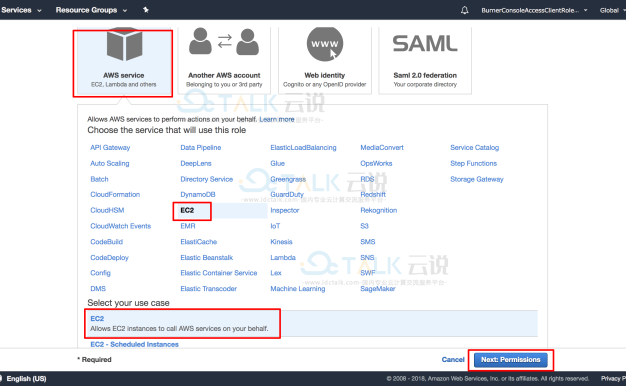Open the Resource Groups dropdown
626x386 pixels.
click(91, 10)
